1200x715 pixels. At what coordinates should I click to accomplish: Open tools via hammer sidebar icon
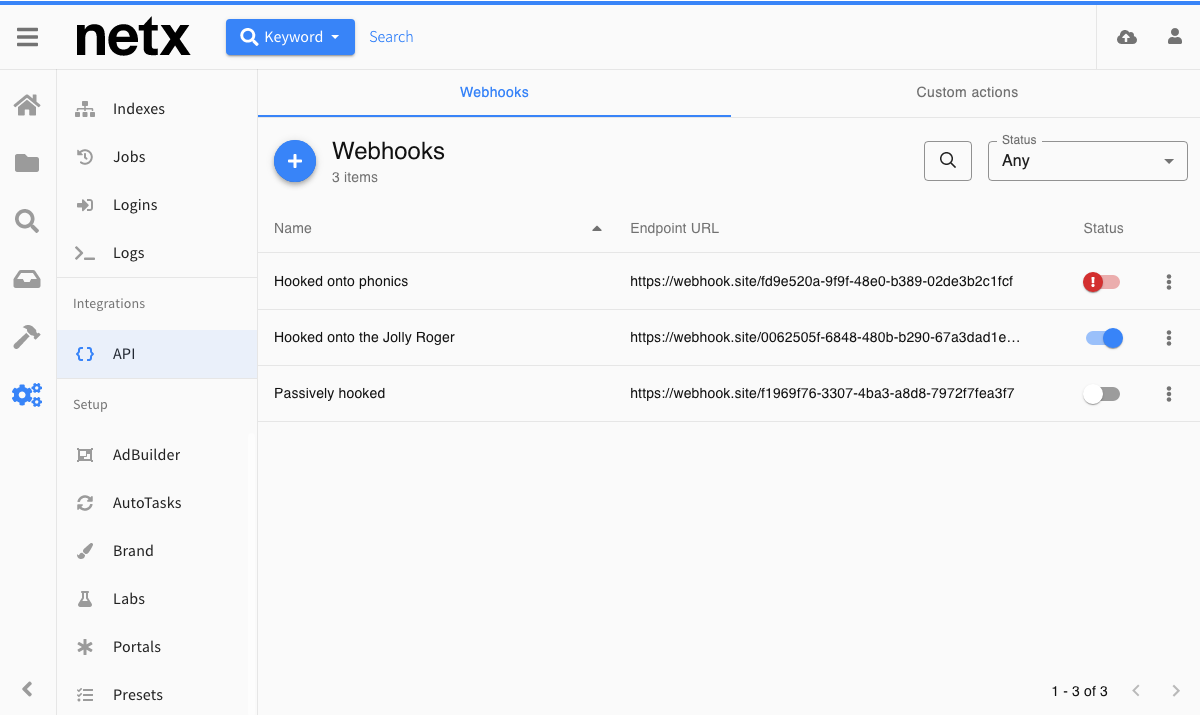pos(27,337)
